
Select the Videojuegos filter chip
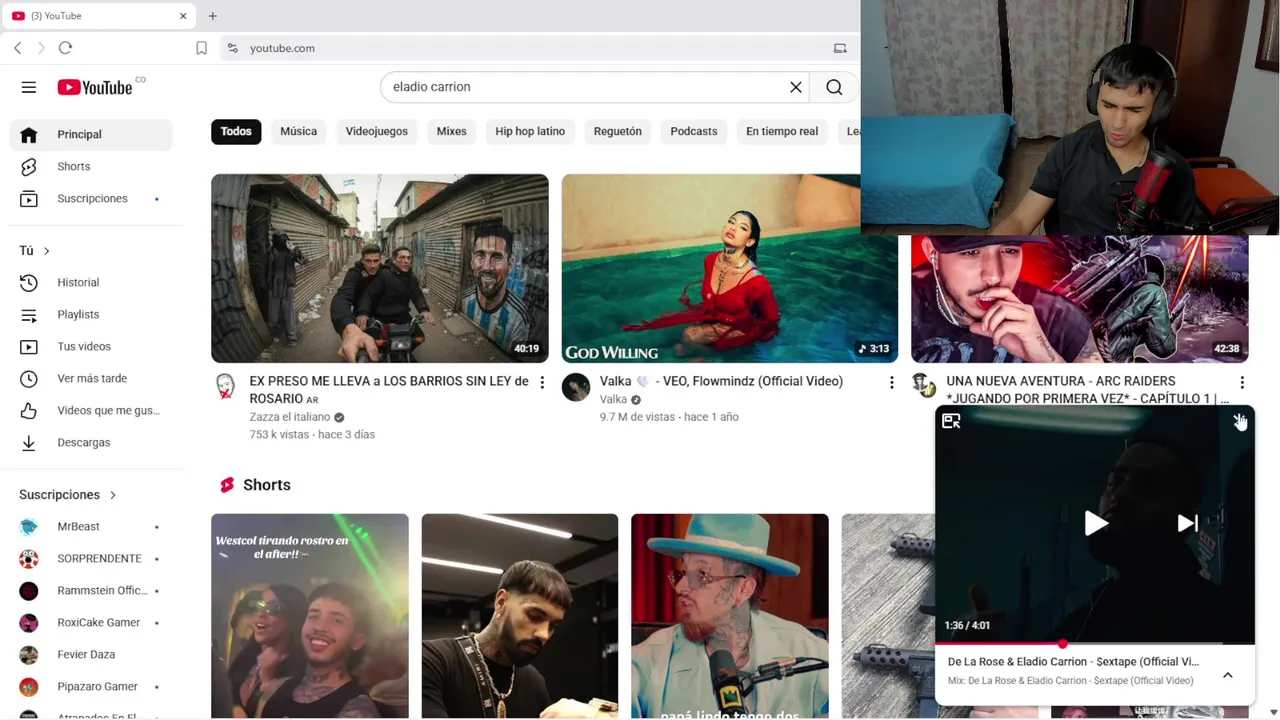377,131
